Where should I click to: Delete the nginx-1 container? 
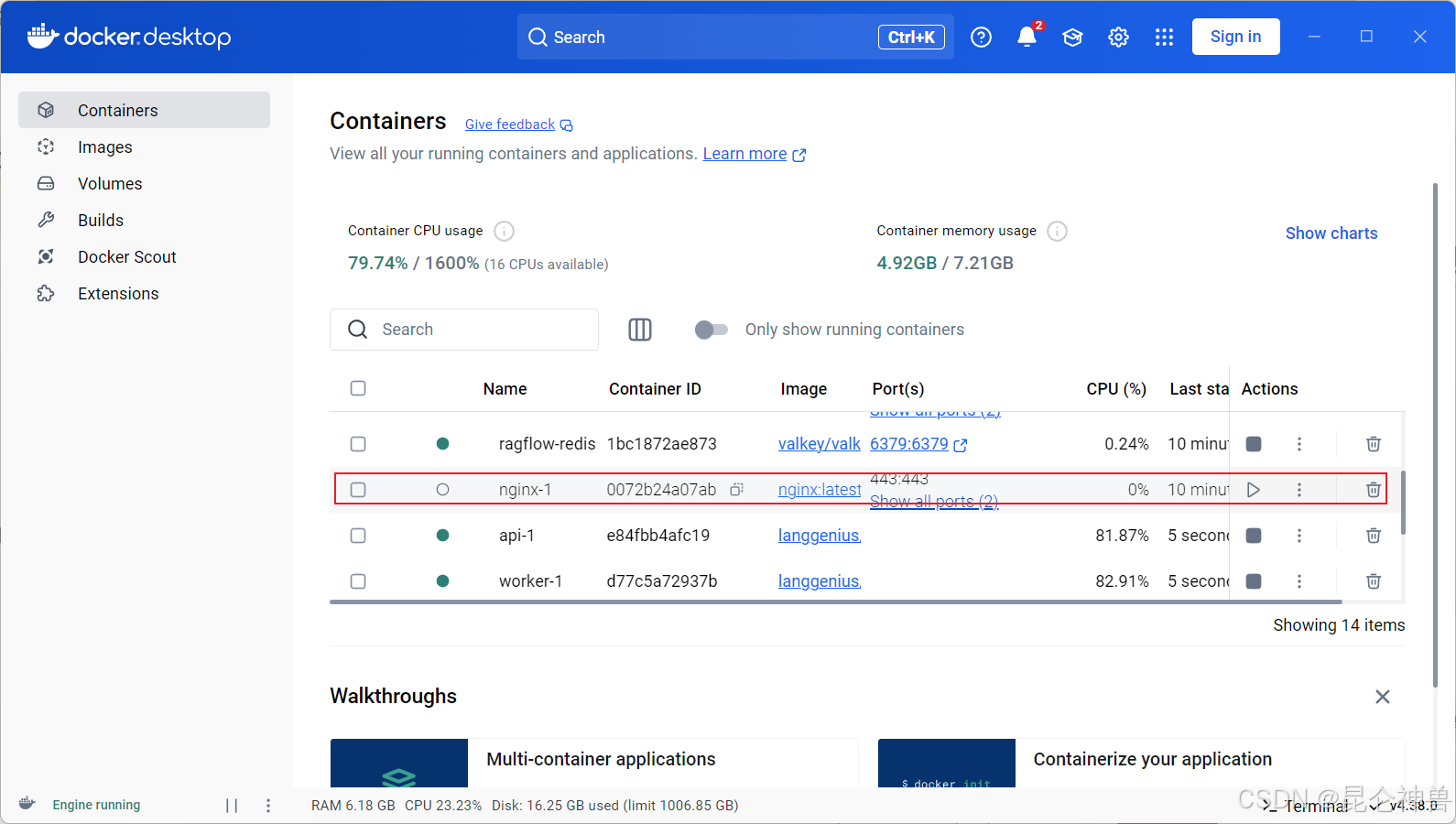1374,490
